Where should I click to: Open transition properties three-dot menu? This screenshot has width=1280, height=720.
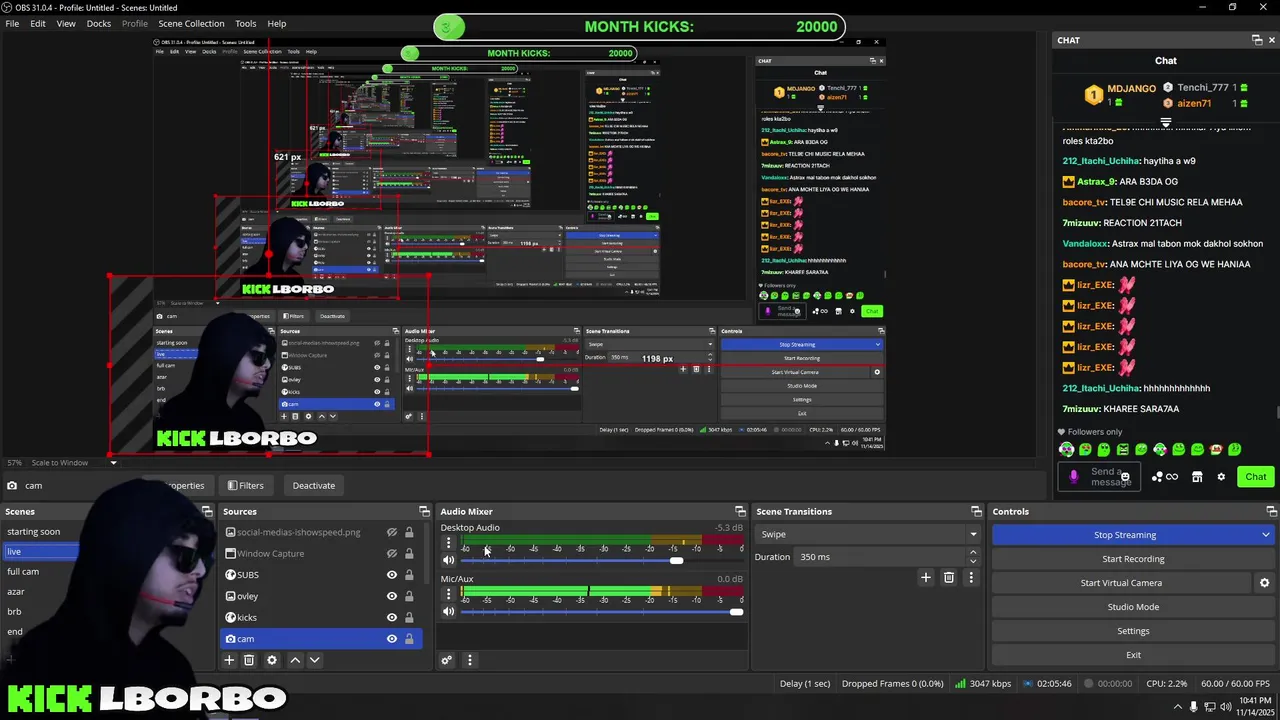(x=970, y=577)
